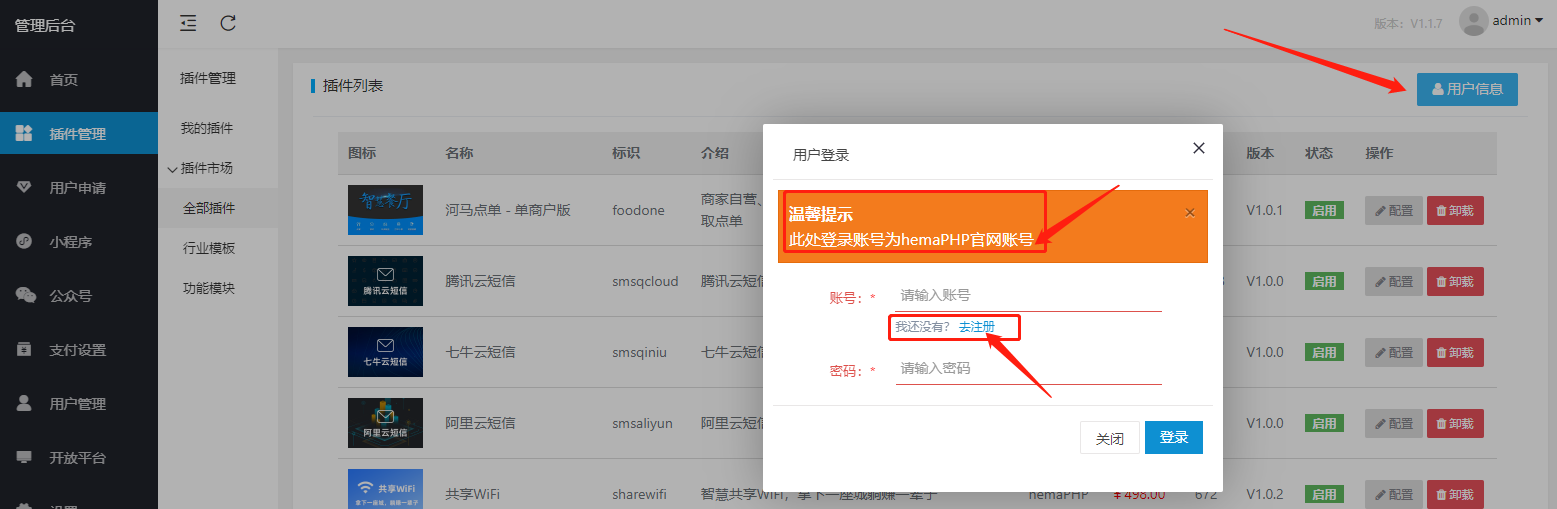
Task: Click the smsqcloud identifier cell
Action: (x=645, y=282)
